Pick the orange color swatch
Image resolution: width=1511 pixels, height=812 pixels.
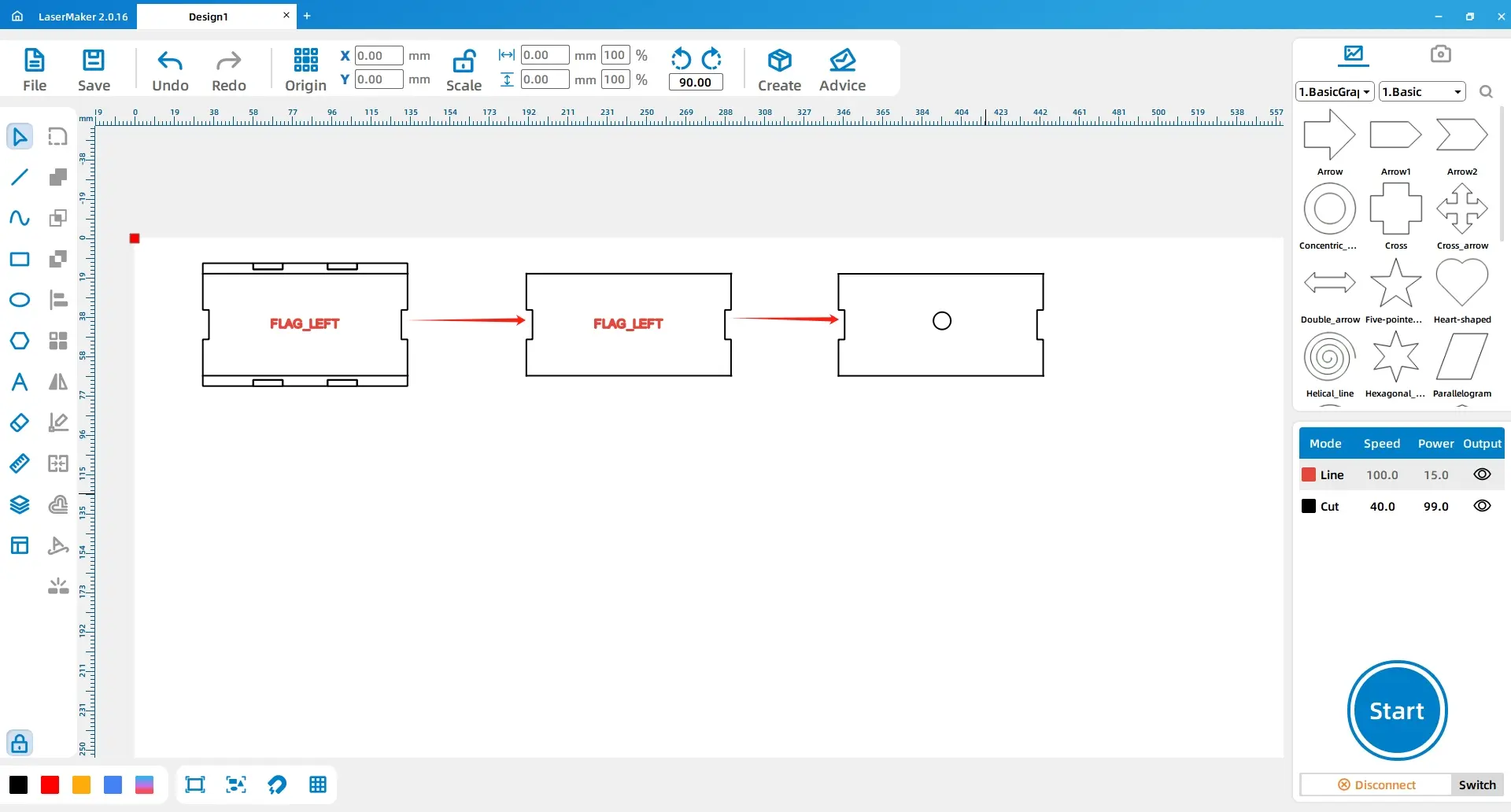coord(81,784)
